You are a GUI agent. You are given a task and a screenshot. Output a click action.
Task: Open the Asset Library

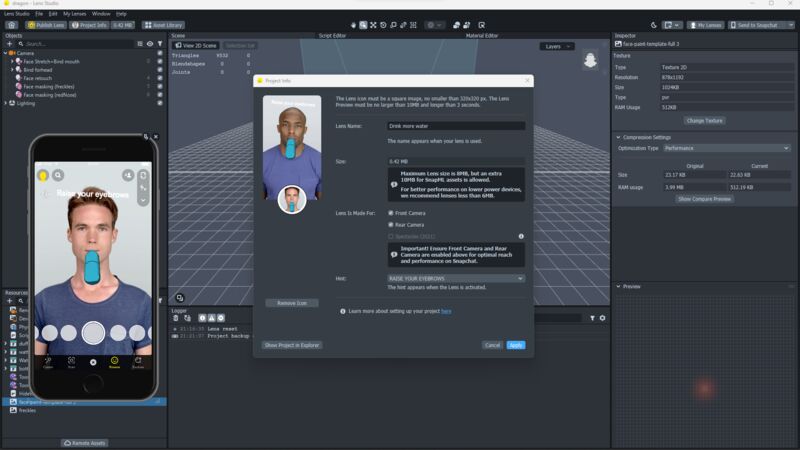tap(163, 25)
